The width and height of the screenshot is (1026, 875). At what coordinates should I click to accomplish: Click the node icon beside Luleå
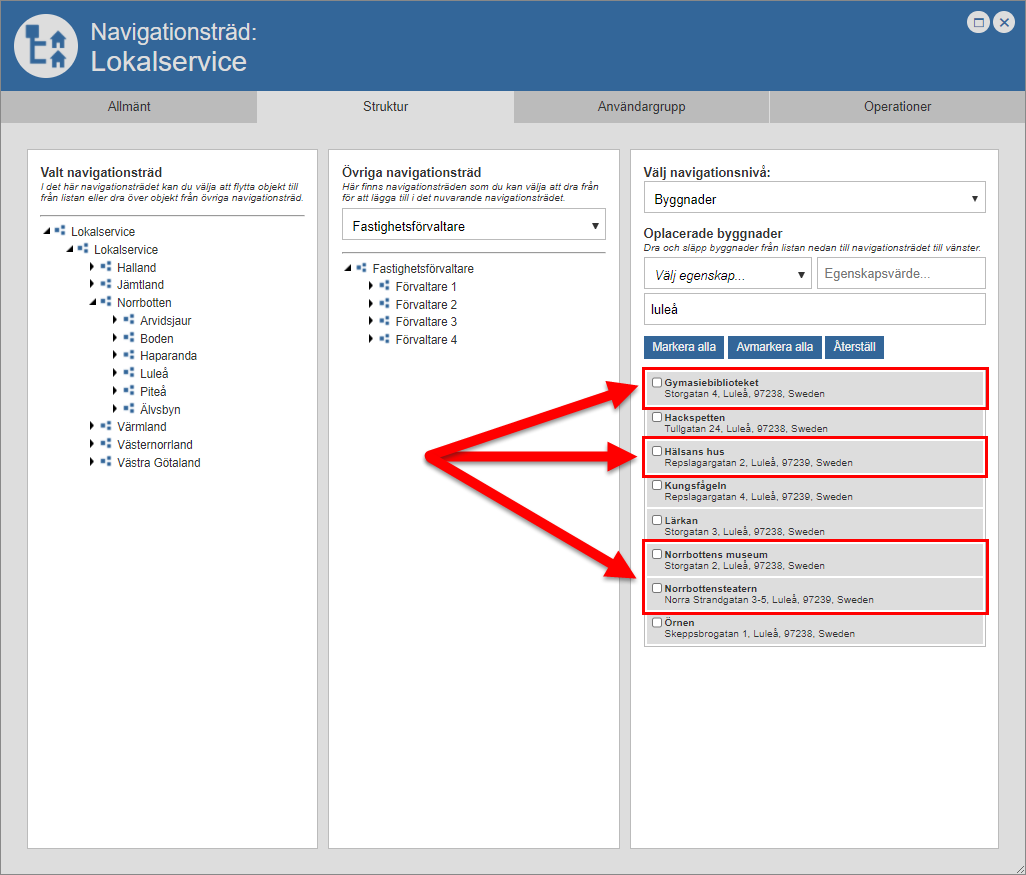pos(129,373)
